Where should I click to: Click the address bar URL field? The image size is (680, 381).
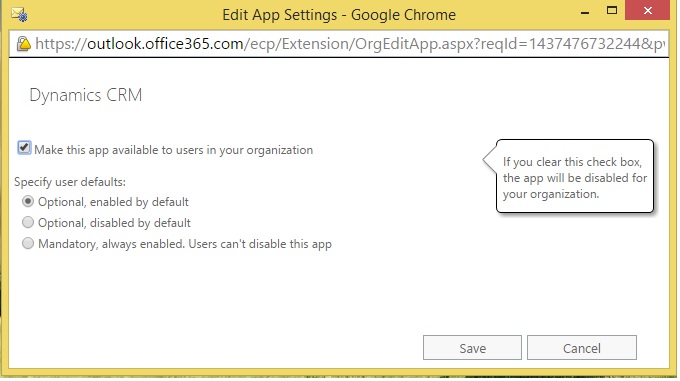(x=349, y=43)
